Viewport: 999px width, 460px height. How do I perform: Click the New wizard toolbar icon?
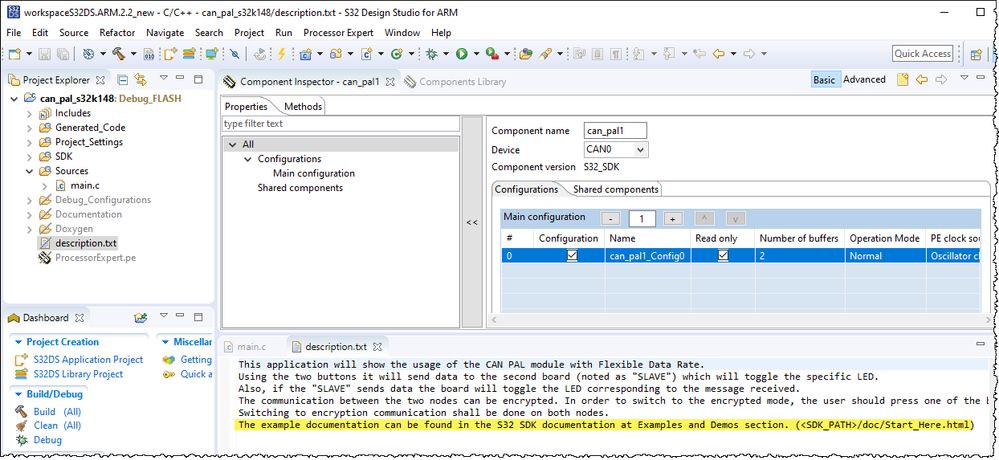15,54
